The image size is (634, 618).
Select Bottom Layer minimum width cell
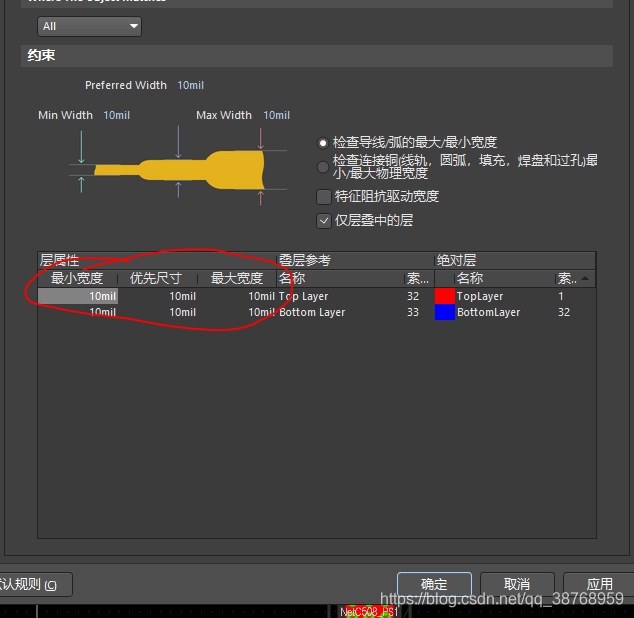78,312
